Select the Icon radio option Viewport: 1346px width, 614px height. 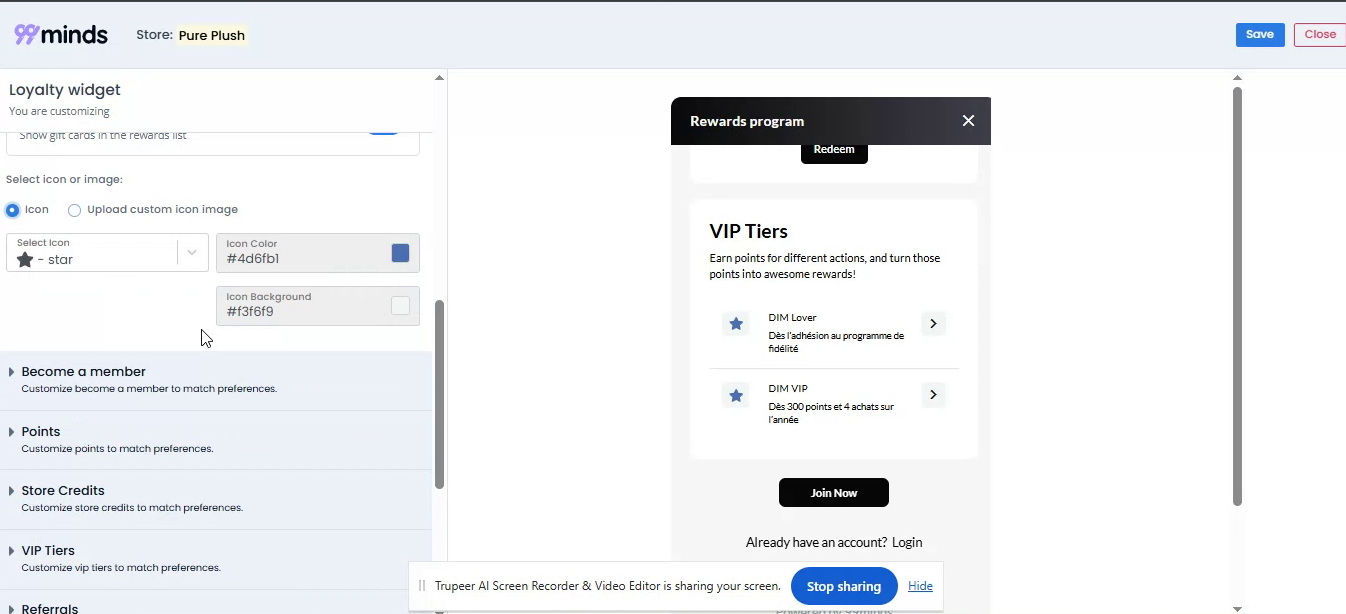point(13,210)
